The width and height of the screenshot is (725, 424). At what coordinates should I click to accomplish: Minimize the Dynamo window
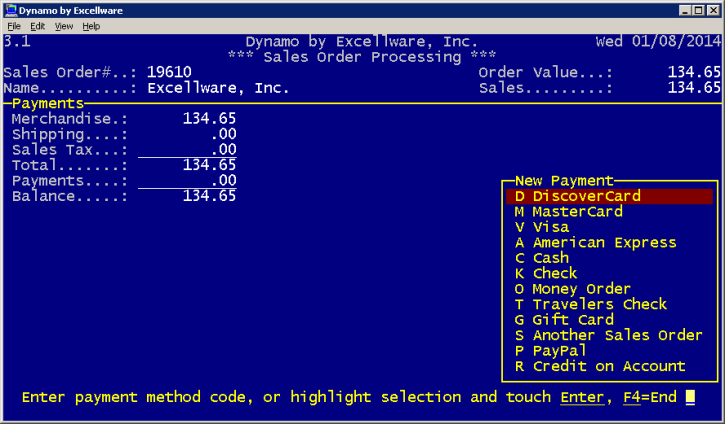click(685, 10)
